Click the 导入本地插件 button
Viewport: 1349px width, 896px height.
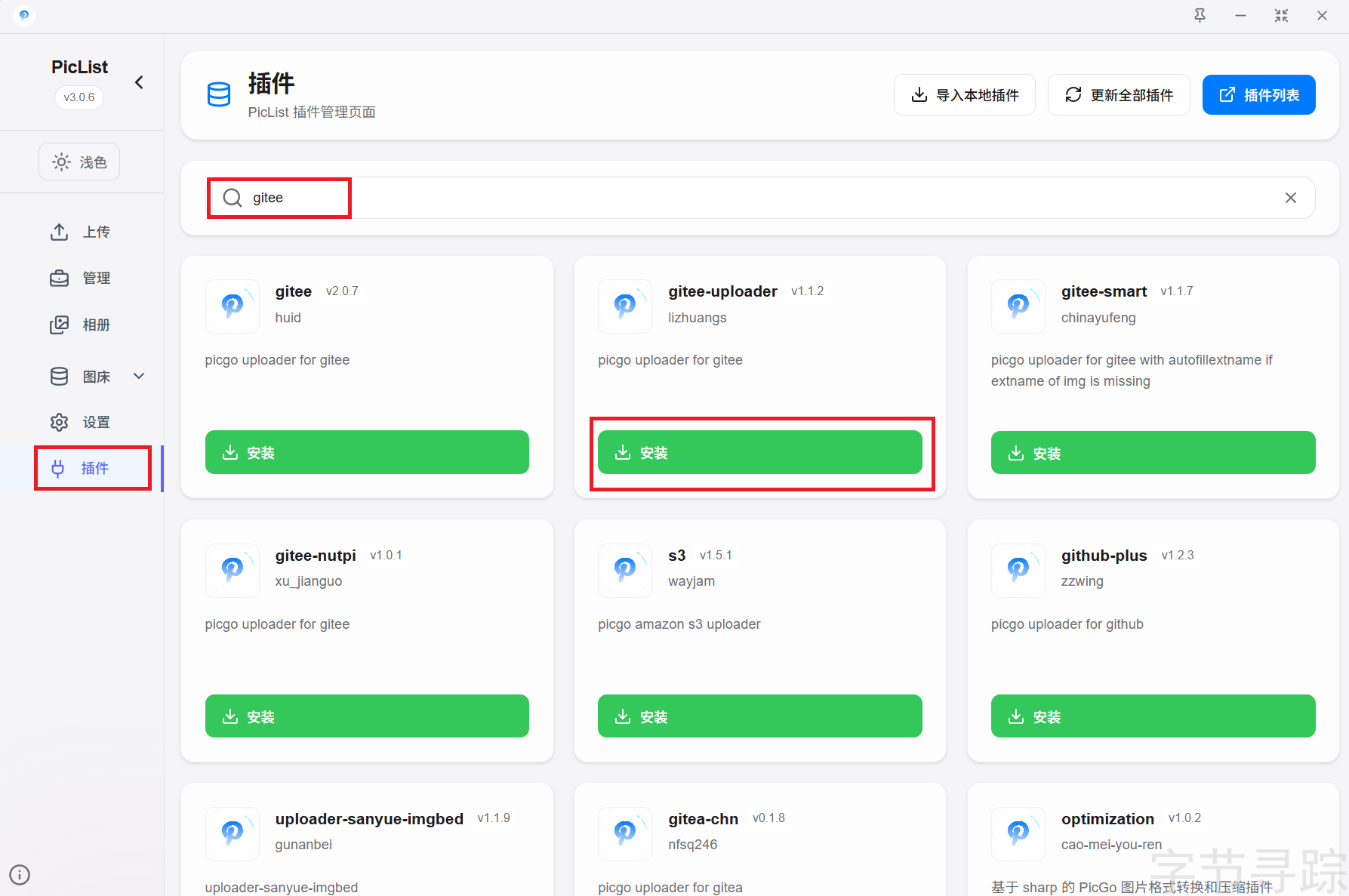click(965, 95)
